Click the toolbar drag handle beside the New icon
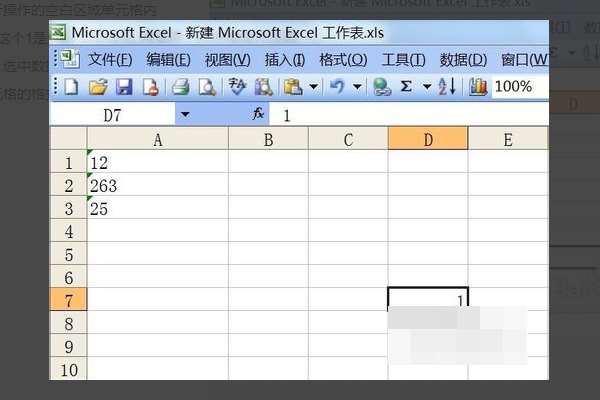This screenshot has height=400, width=600. coord(56,87)
